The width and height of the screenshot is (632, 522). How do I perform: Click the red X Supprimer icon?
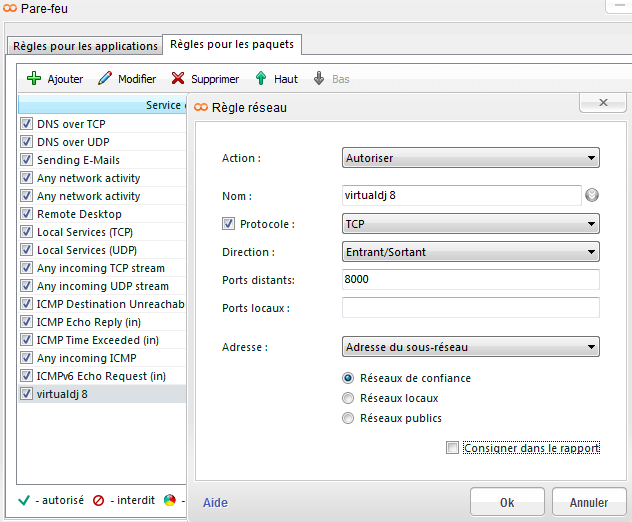click(x=178, y=78)
